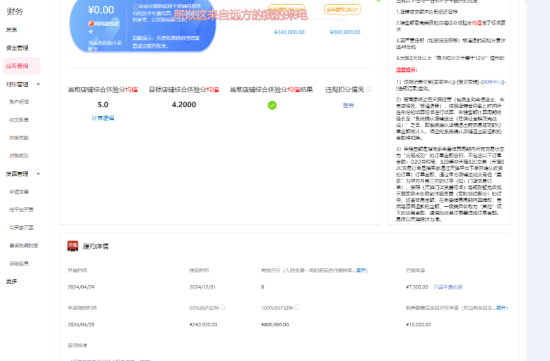
Task: Click the plus icon in the blue card
Action: [x=90, y=32]
